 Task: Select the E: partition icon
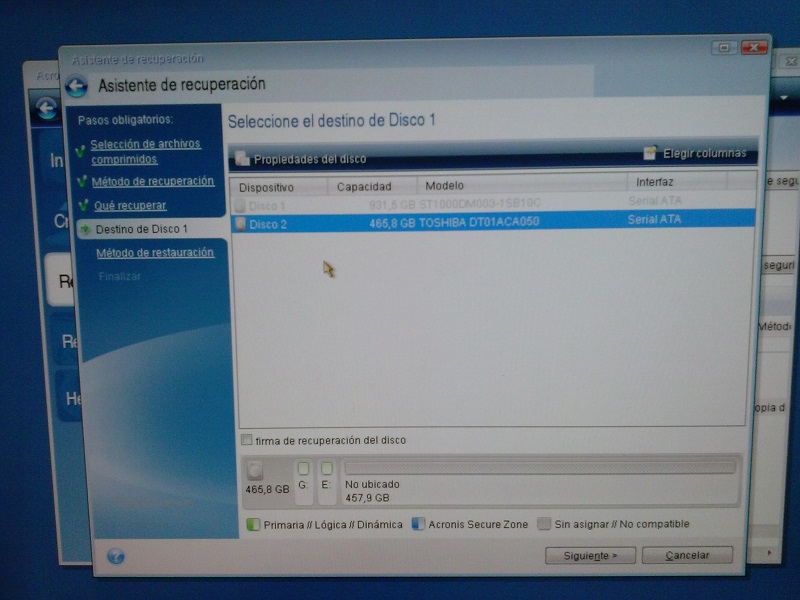(326, 468)
